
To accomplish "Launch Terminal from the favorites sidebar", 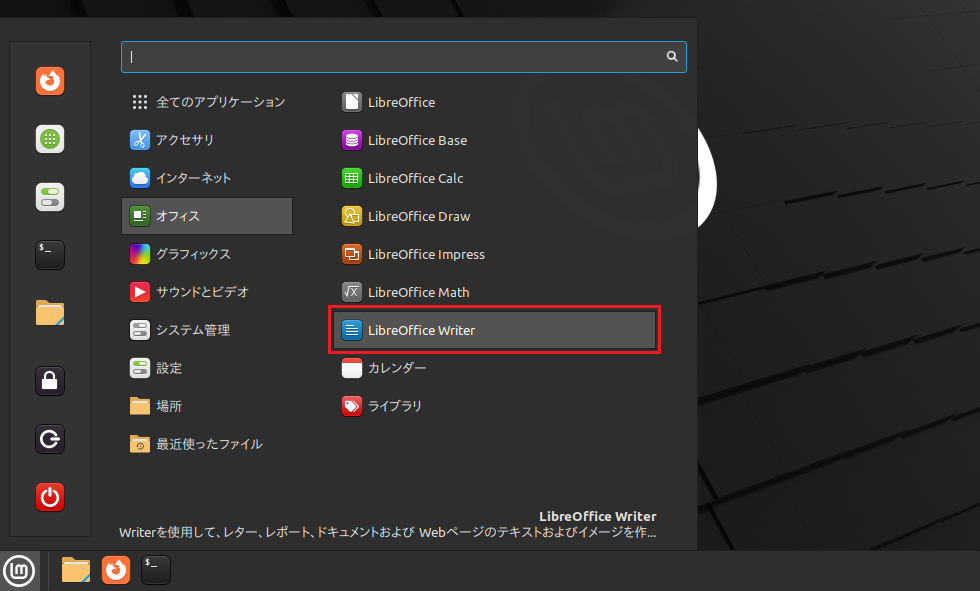I will click(x=50, y=255).
